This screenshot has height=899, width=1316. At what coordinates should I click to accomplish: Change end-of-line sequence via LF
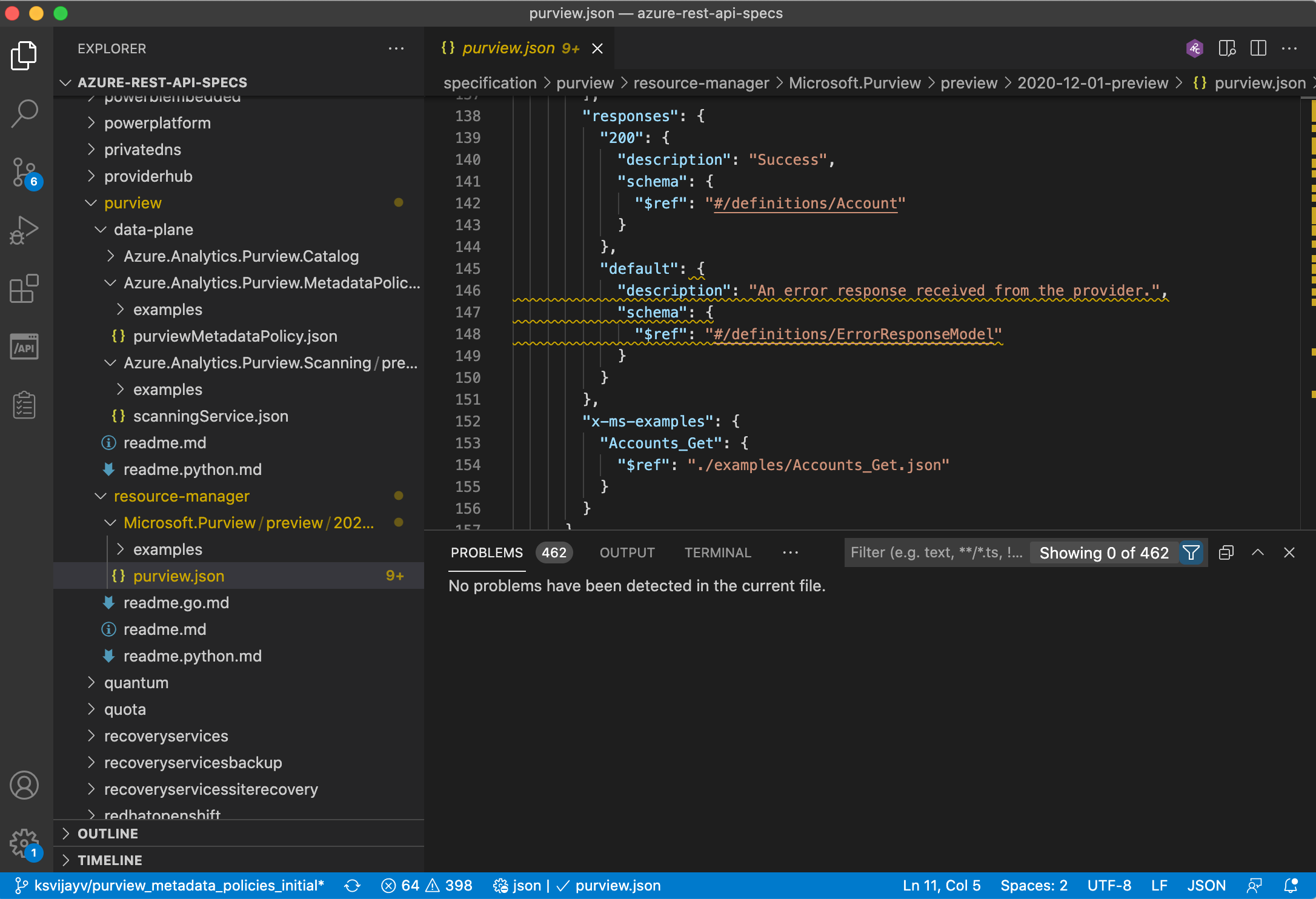pos(1159,886)
